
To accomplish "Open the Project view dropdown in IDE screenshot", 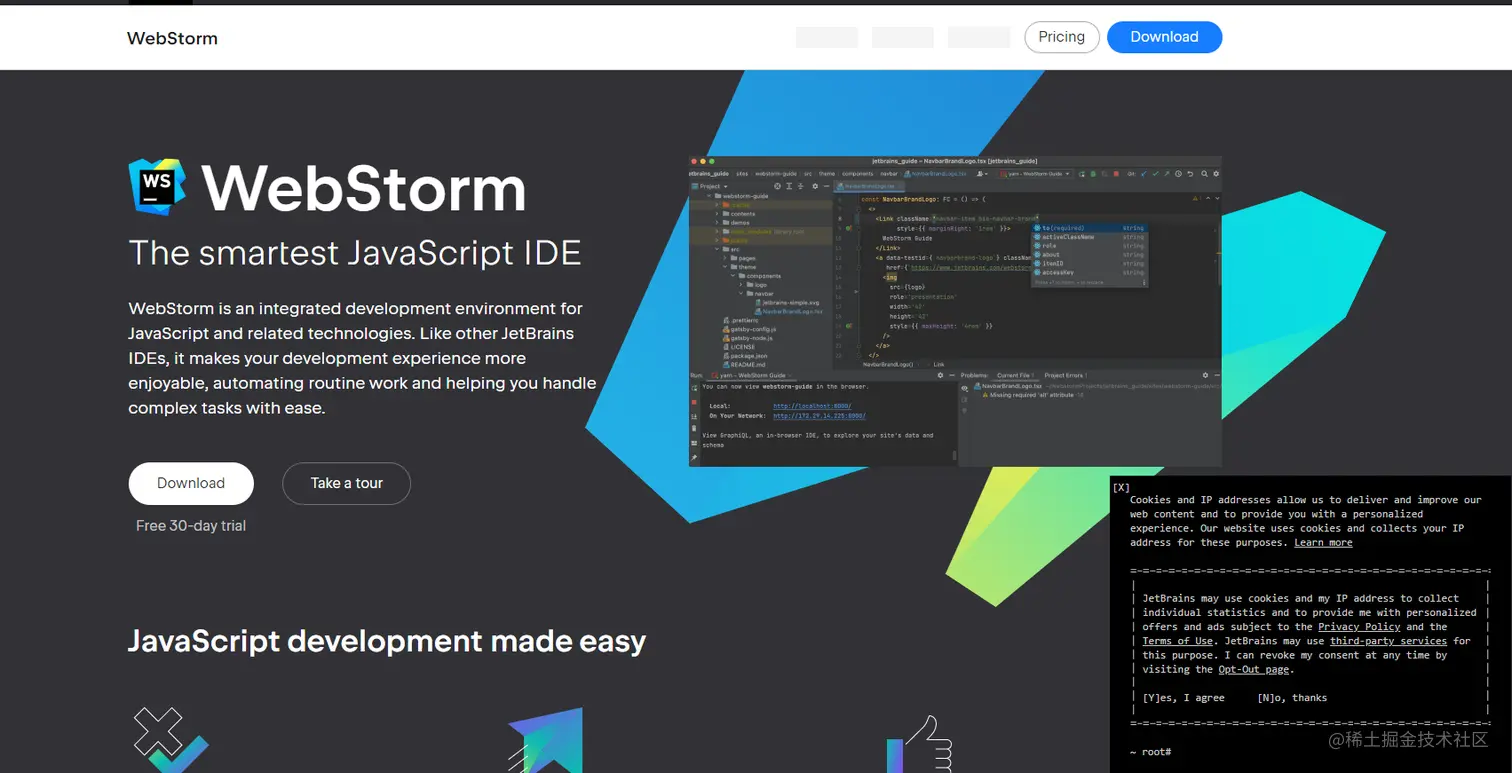I will [x=709, y=186].
